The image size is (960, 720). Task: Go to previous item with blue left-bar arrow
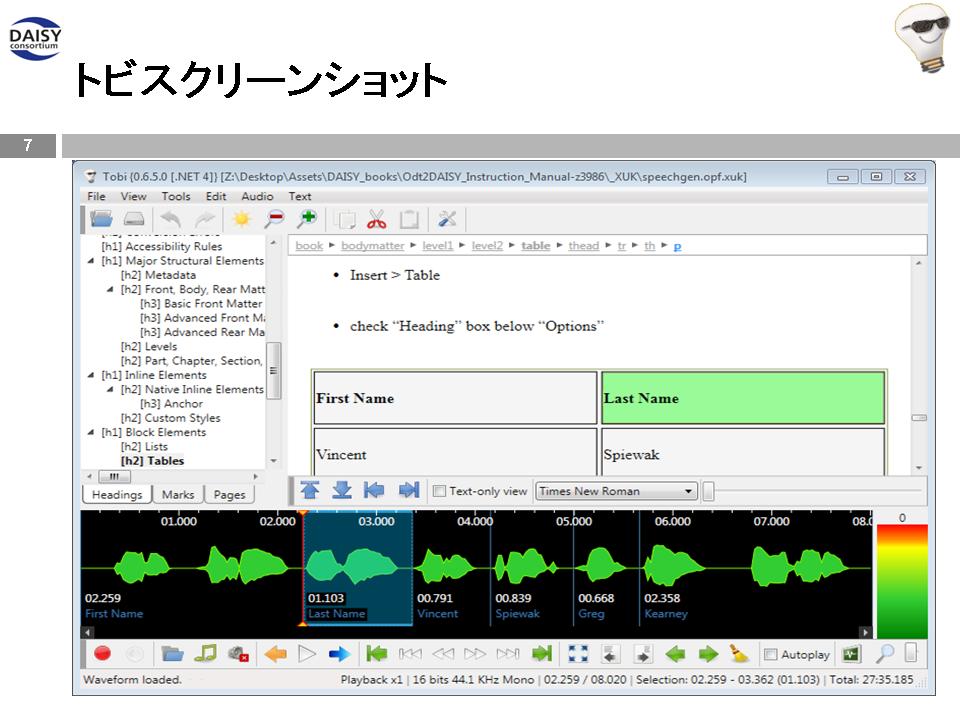(x=373, y=490)
